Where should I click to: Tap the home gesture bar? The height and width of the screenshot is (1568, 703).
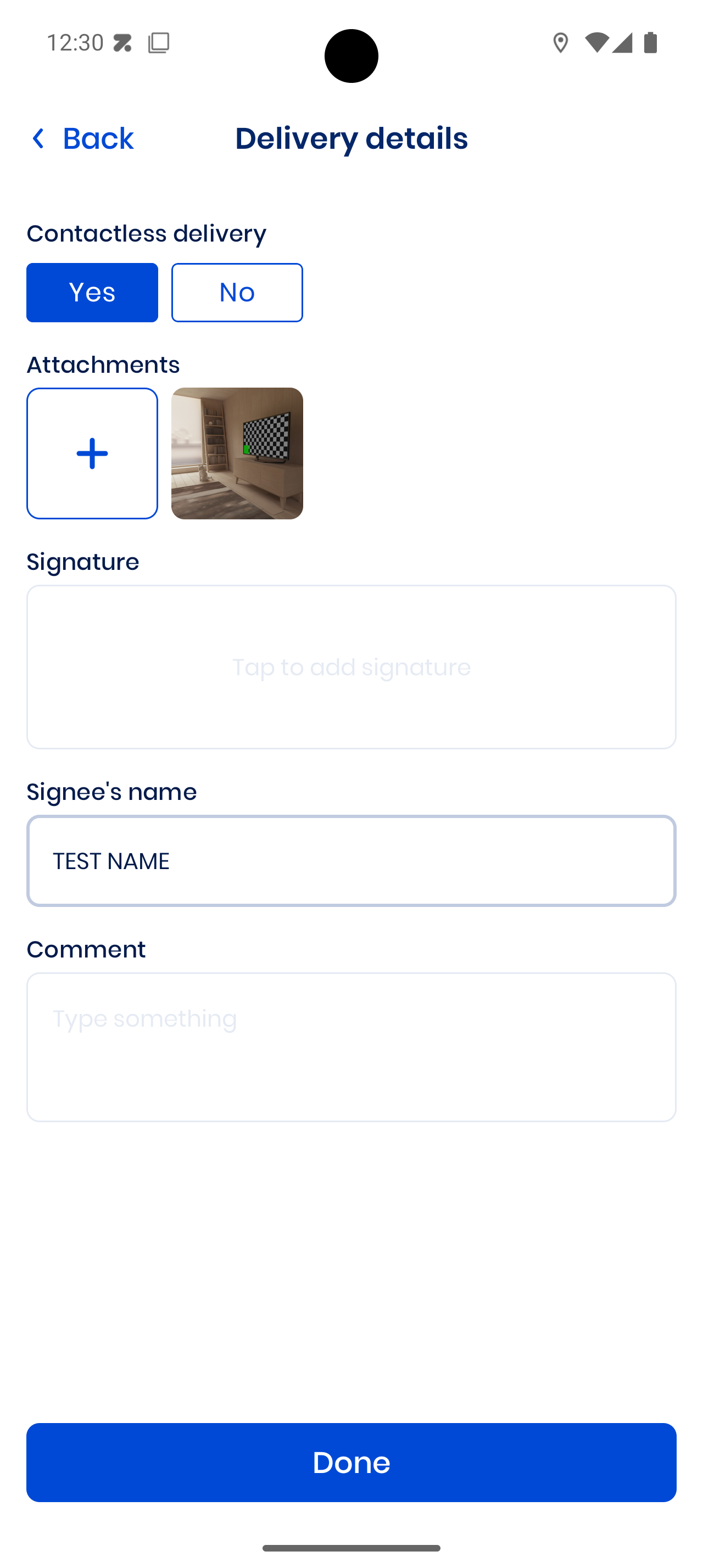[x=351, y=1548]
